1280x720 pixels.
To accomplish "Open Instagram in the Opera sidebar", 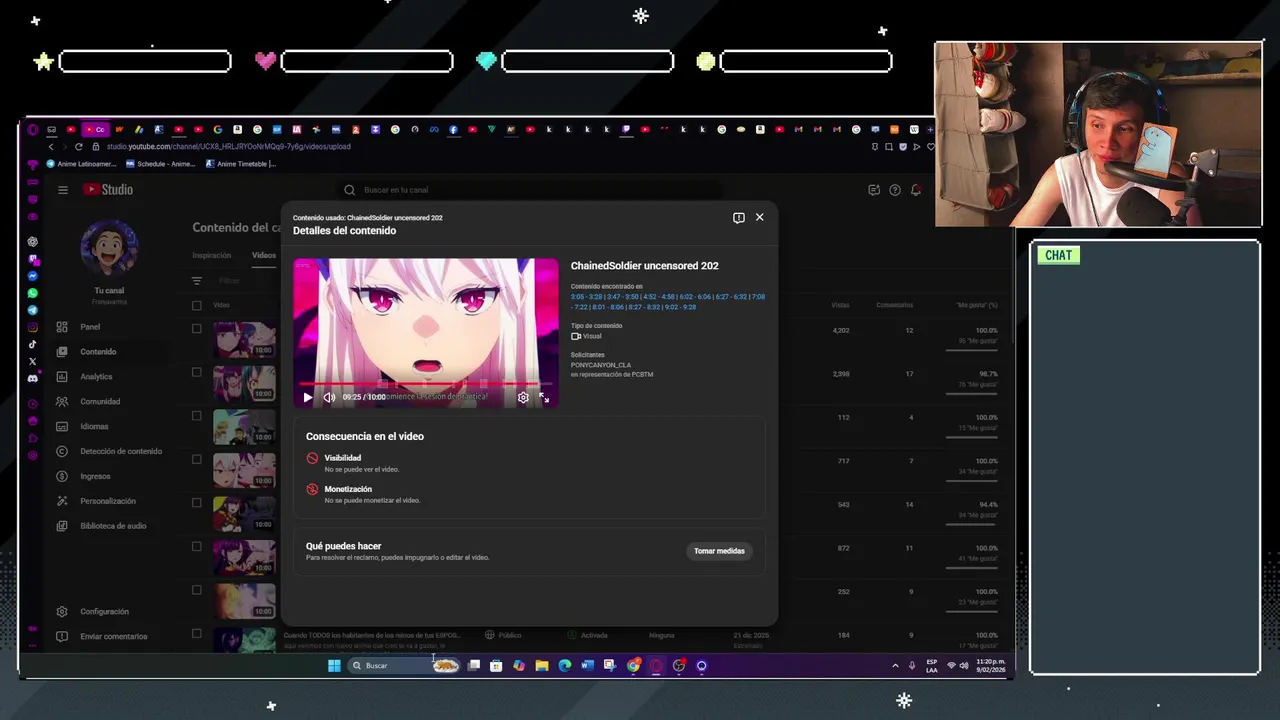I will point(33,327).
